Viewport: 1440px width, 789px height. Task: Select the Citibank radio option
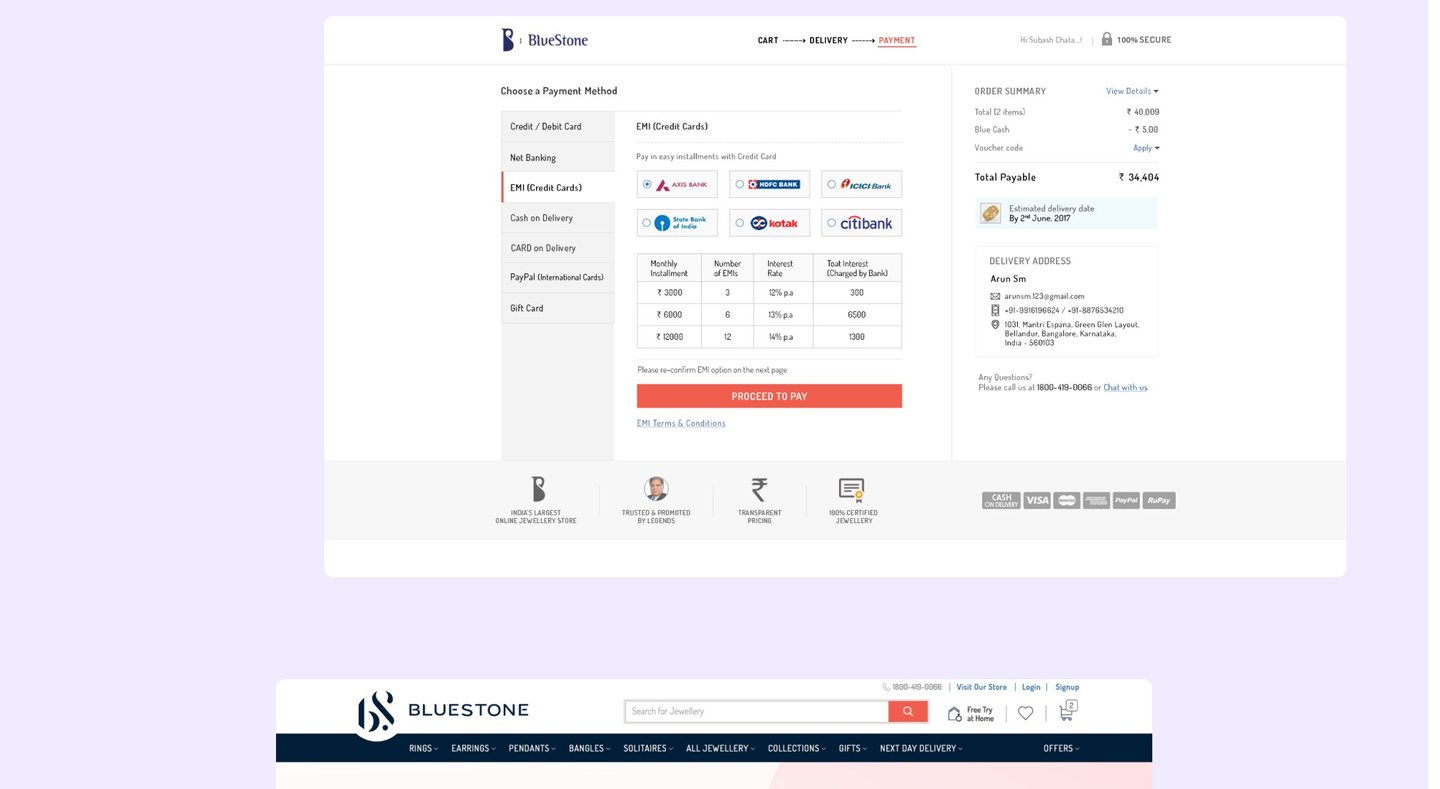pyautogui.click(x=832, y=223)
